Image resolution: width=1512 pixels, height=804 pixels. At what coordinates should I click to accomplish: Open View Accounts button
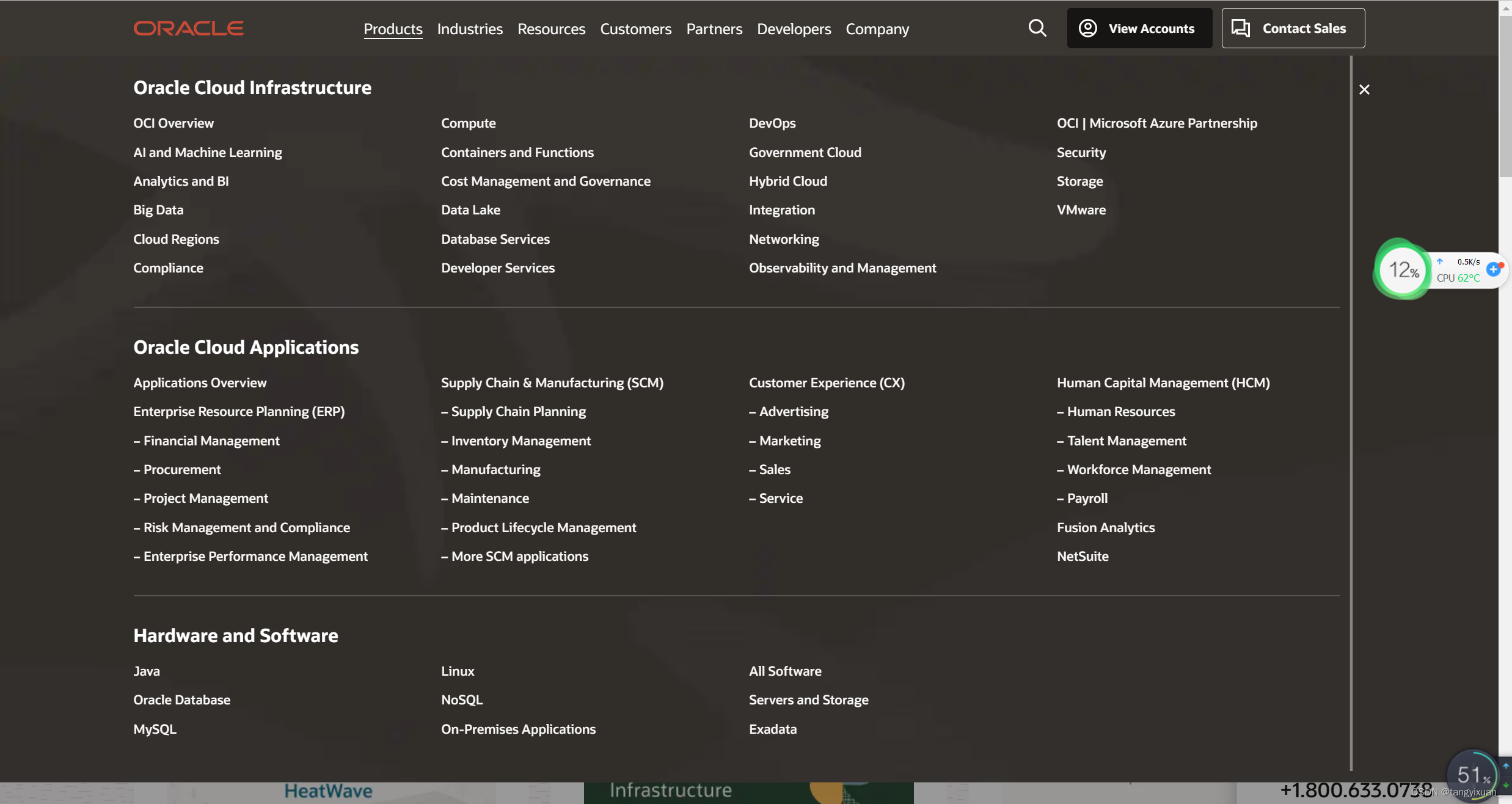click(x=1139, y=28)
